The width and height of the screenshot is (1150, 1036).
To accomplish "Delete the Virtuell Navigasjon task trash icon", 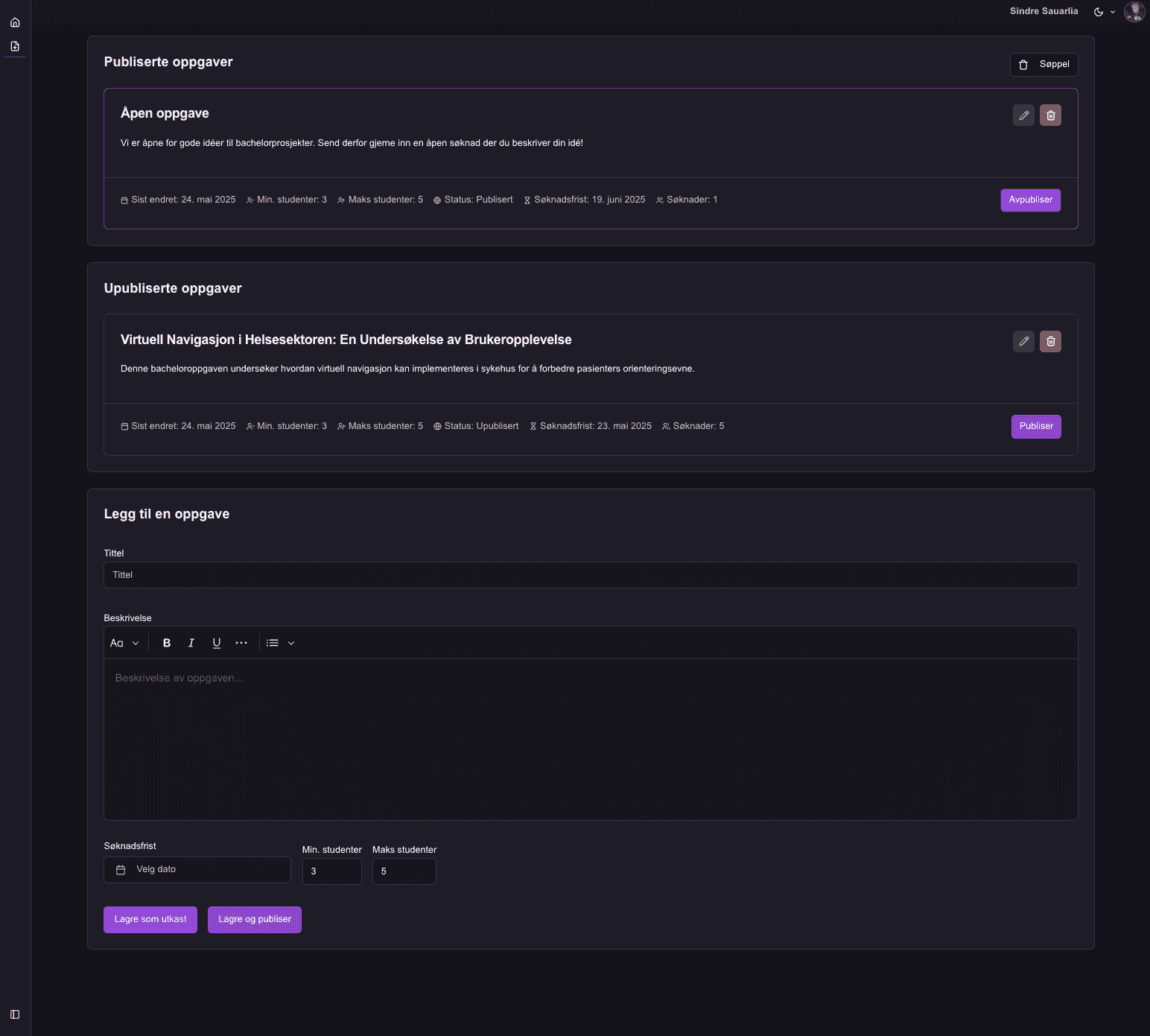I will pyautogui.click(x=1050, y=341).
